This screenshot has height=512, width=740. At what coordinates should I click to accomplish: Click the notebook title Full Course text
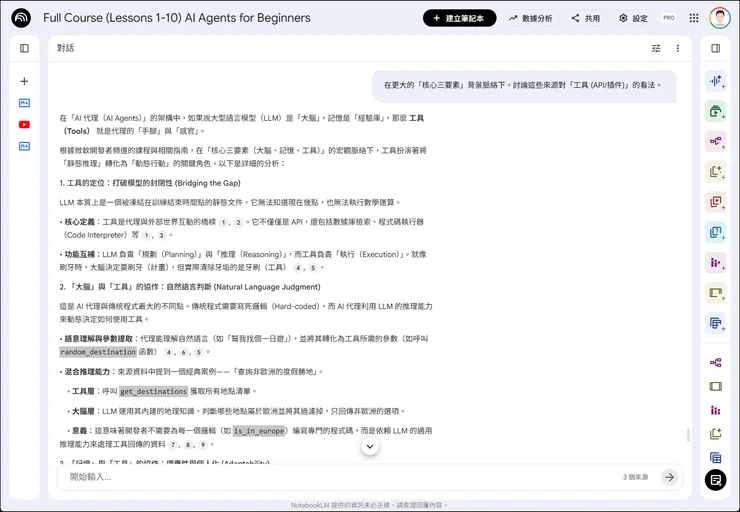tap(177, 18)
